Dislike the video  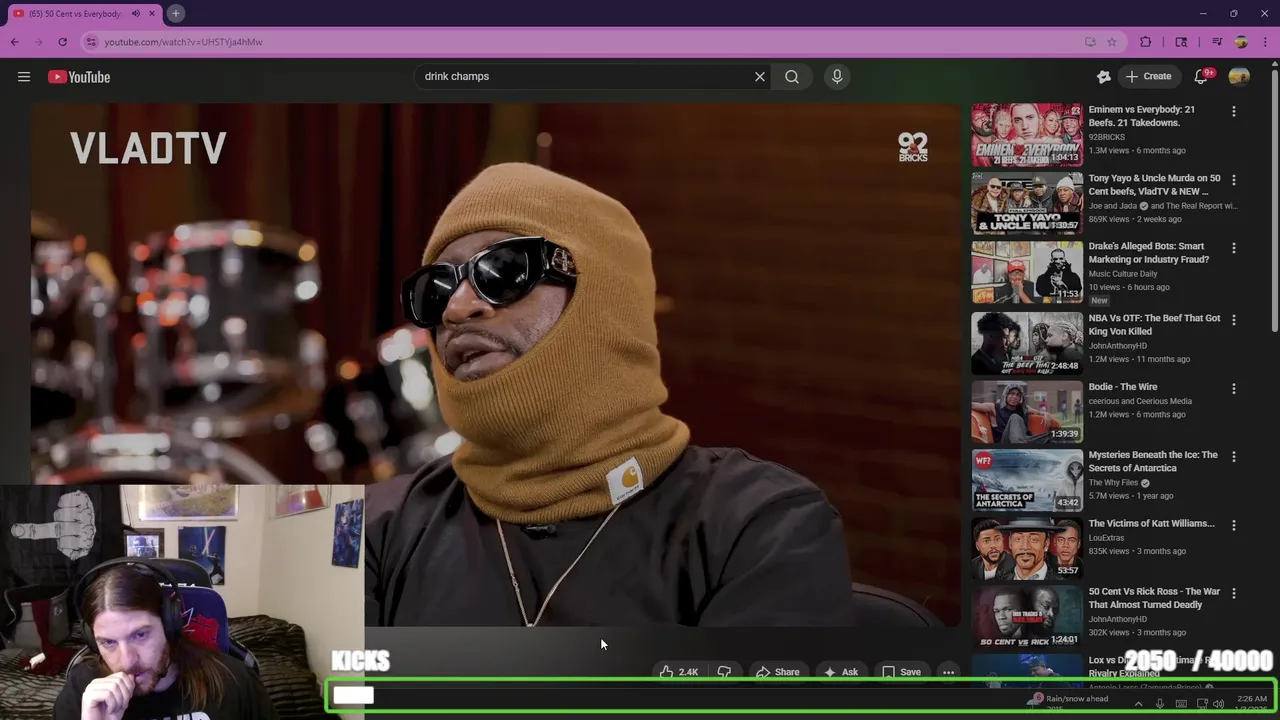point(724,672)
